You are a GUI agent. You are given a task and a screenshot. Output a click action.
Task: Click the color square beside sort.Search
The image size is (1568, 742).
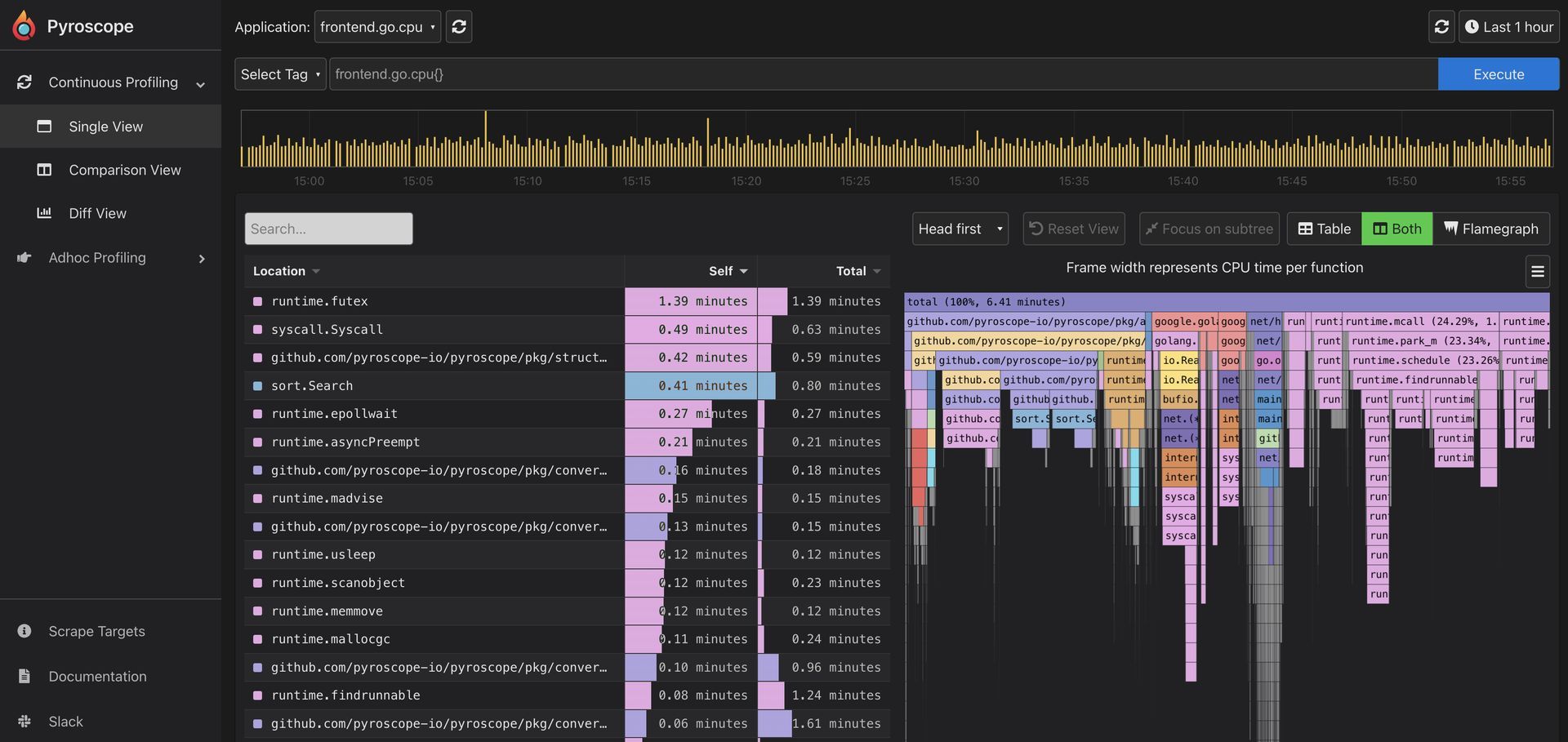pos(258,386)
